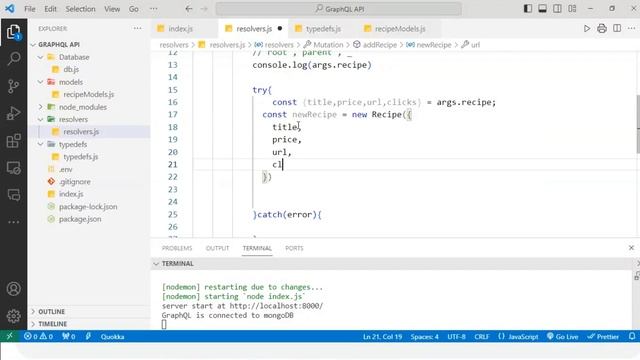Open editor More Actions ellipsis

click(x=631, y=29)
